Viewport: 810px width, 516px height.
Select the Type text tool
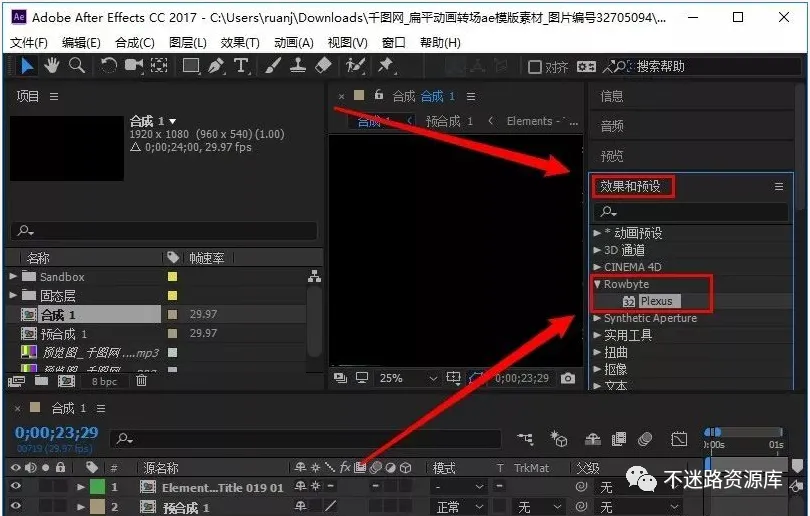click(x=241, y=66)
